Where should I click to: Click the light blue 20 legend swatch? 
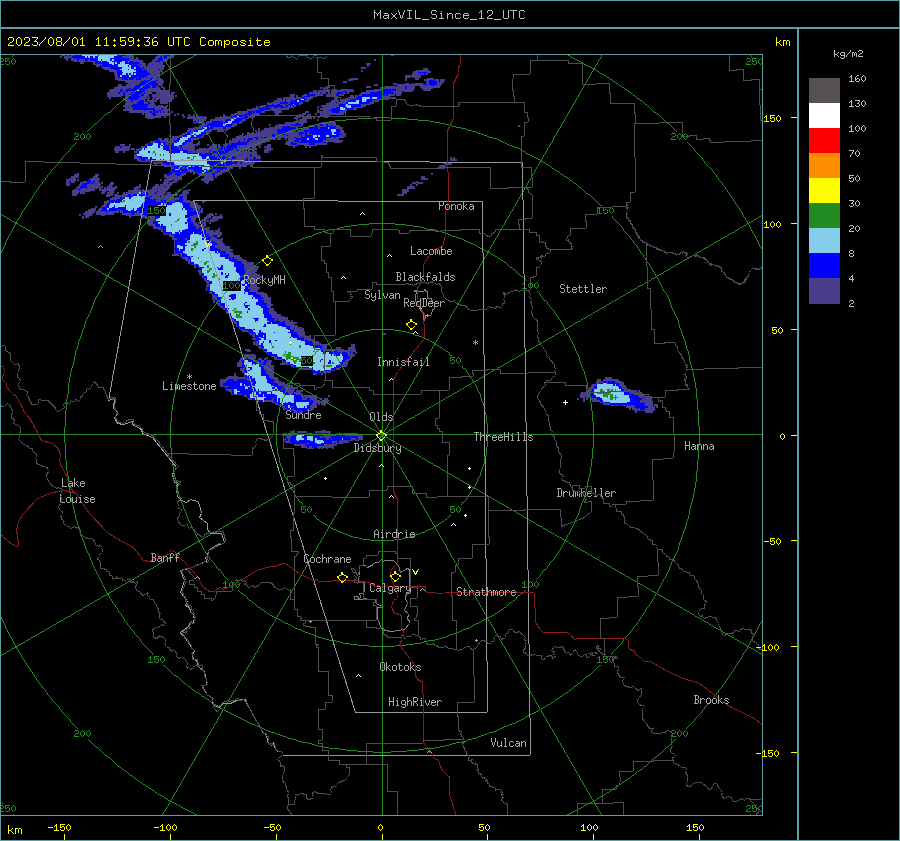(x=824, y=241)
